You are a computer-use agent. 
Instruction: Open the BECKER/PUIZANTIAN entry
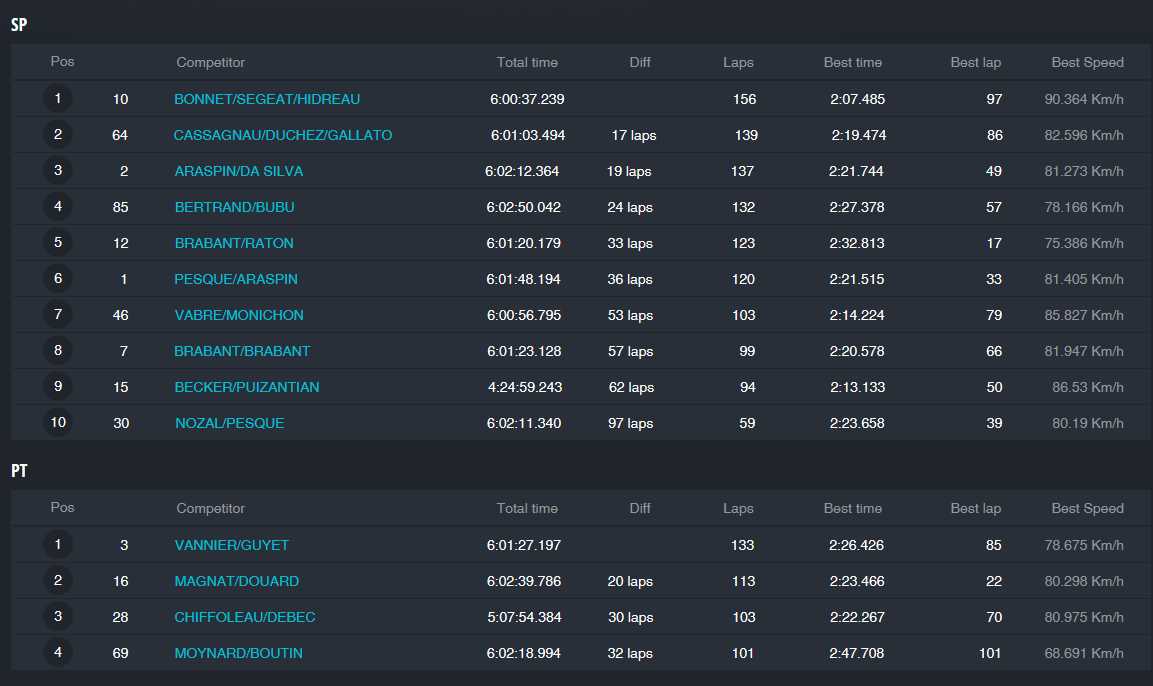click(x=247, y=387)
